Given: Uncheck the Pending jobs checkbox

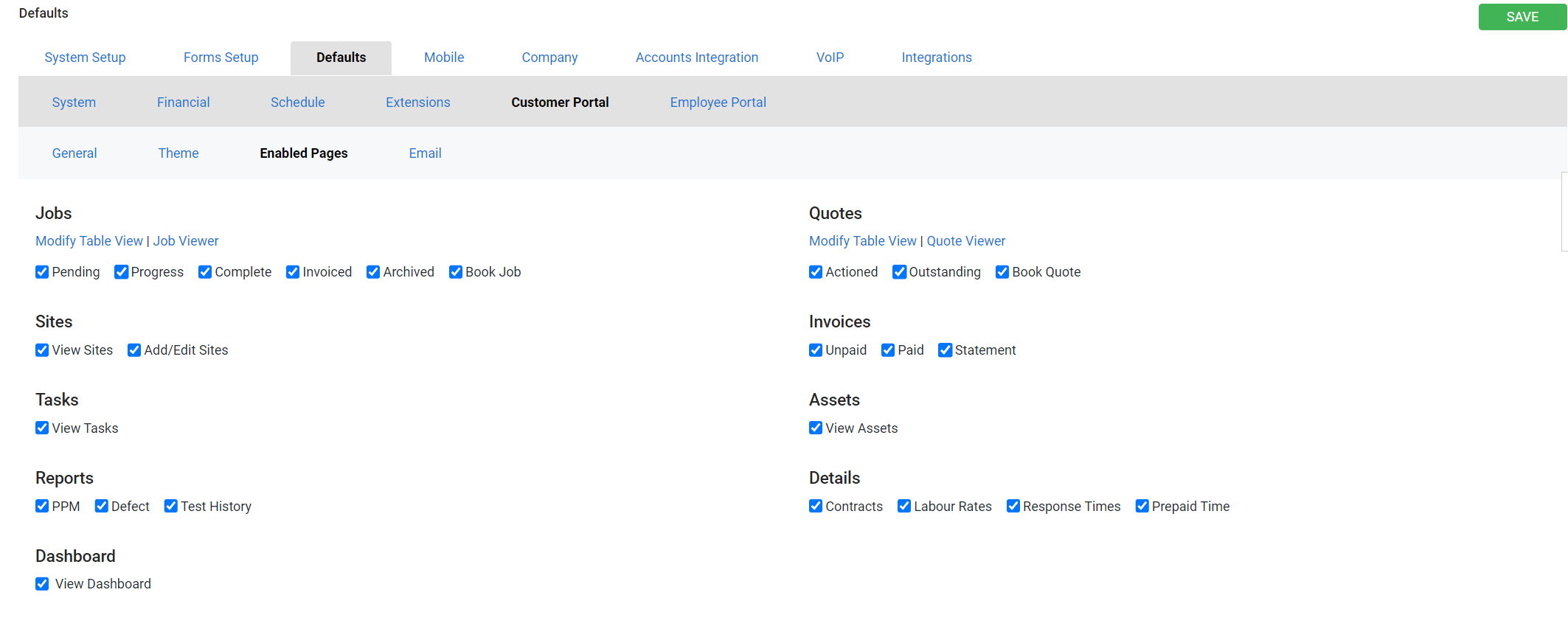Looking at the screenshot, I should (42, 272).
